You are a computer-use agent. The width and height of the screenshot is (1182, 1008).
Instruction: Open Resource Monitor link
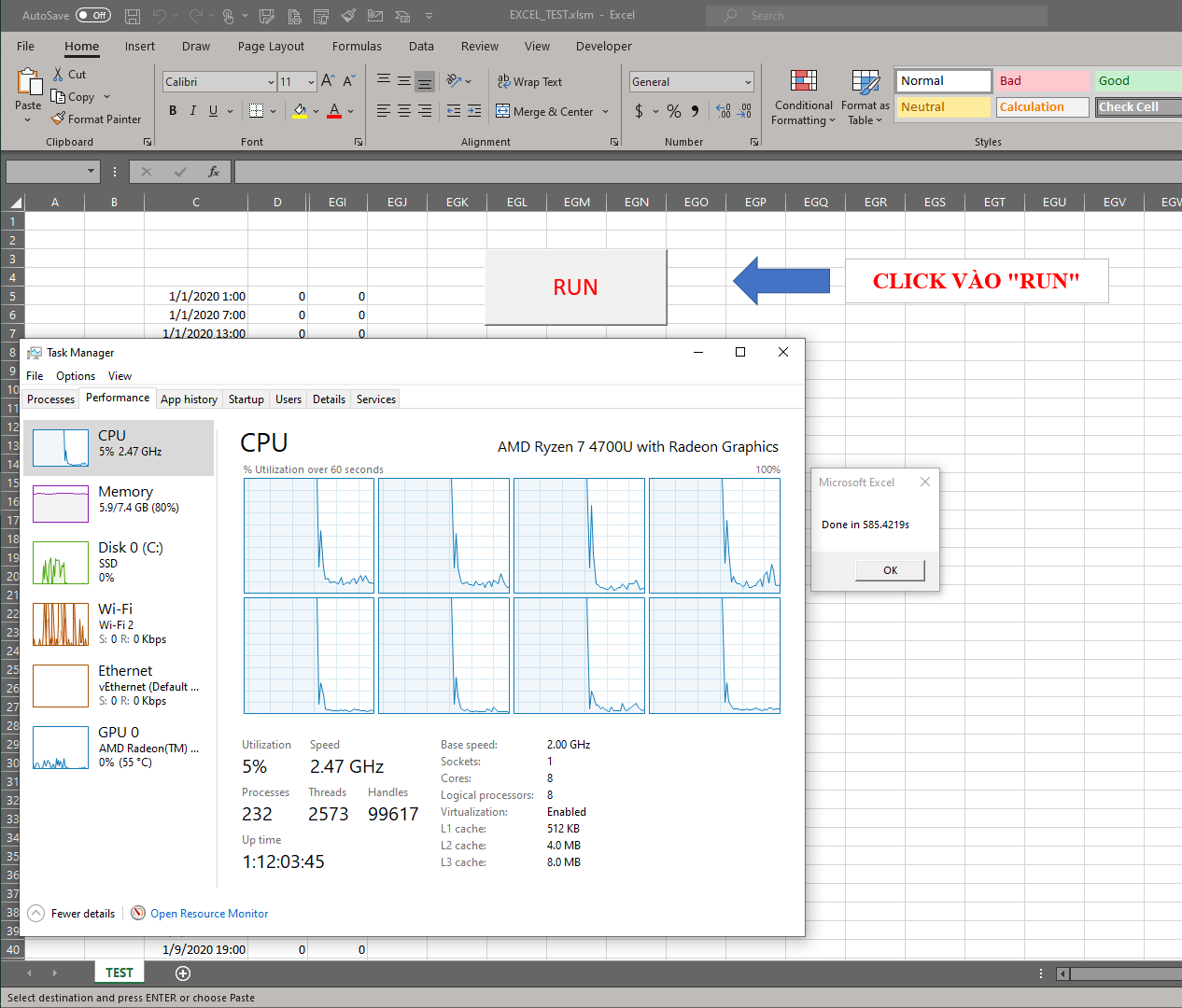[x=209, y=914]
